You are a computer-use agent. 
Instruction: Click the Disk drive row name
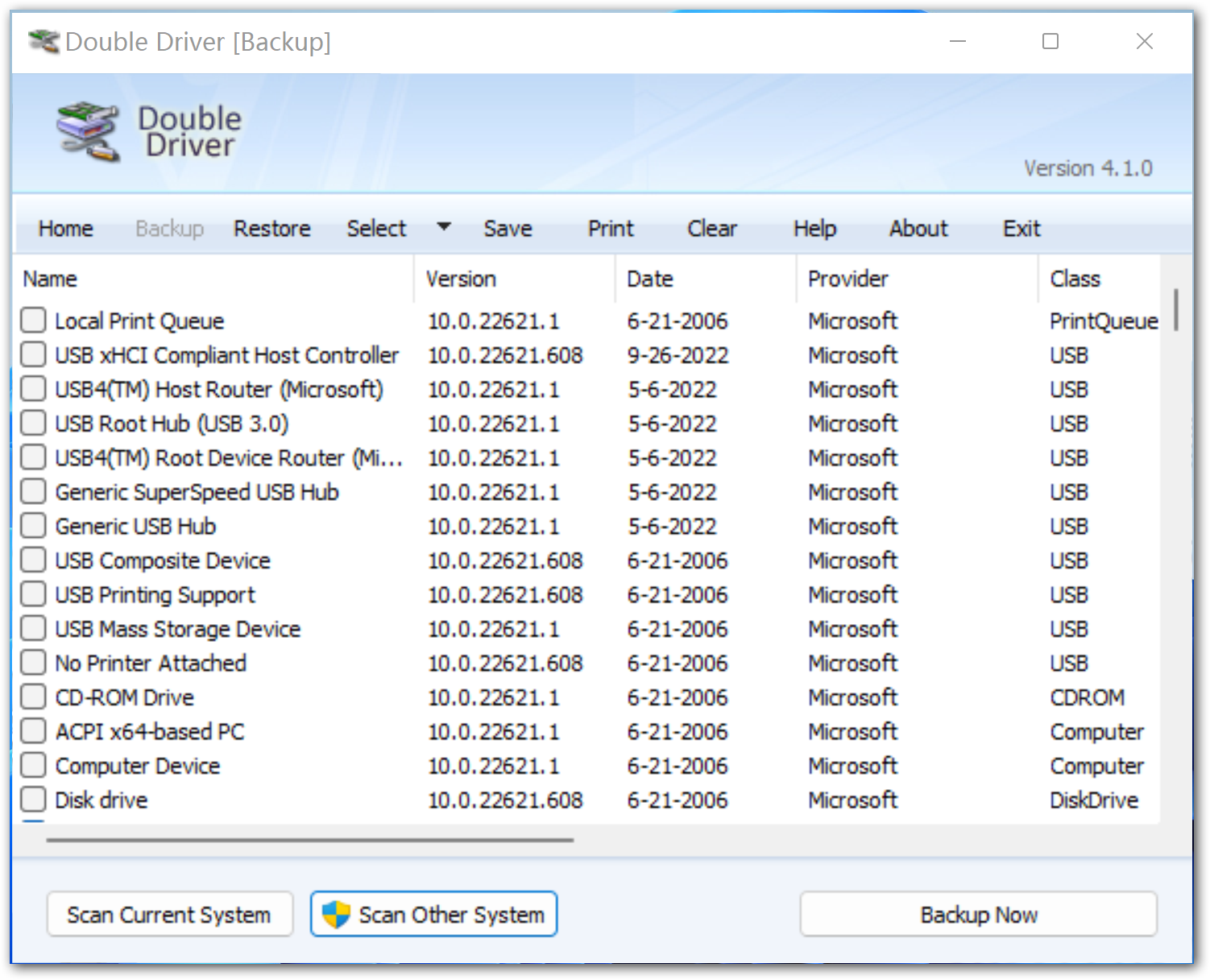click(x=102, y=800)
